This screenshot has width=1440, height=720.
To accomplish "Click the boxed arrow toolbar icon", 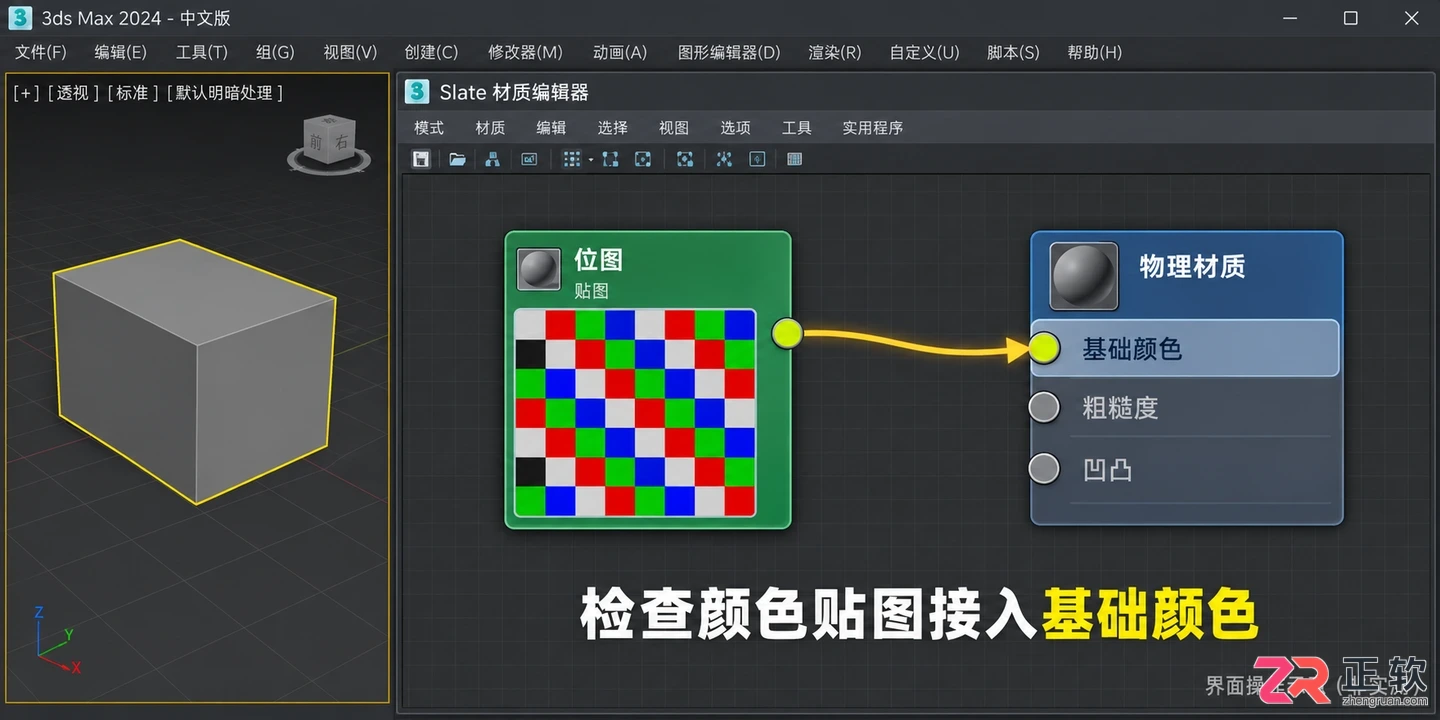I will tap(757, 159).
